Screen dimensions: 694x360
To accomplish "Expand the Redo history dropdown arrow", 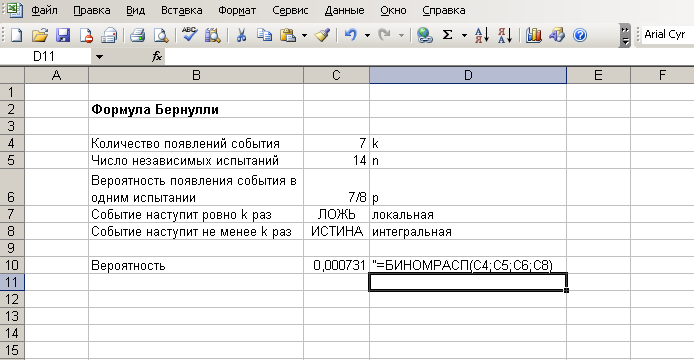I will 401,35.
